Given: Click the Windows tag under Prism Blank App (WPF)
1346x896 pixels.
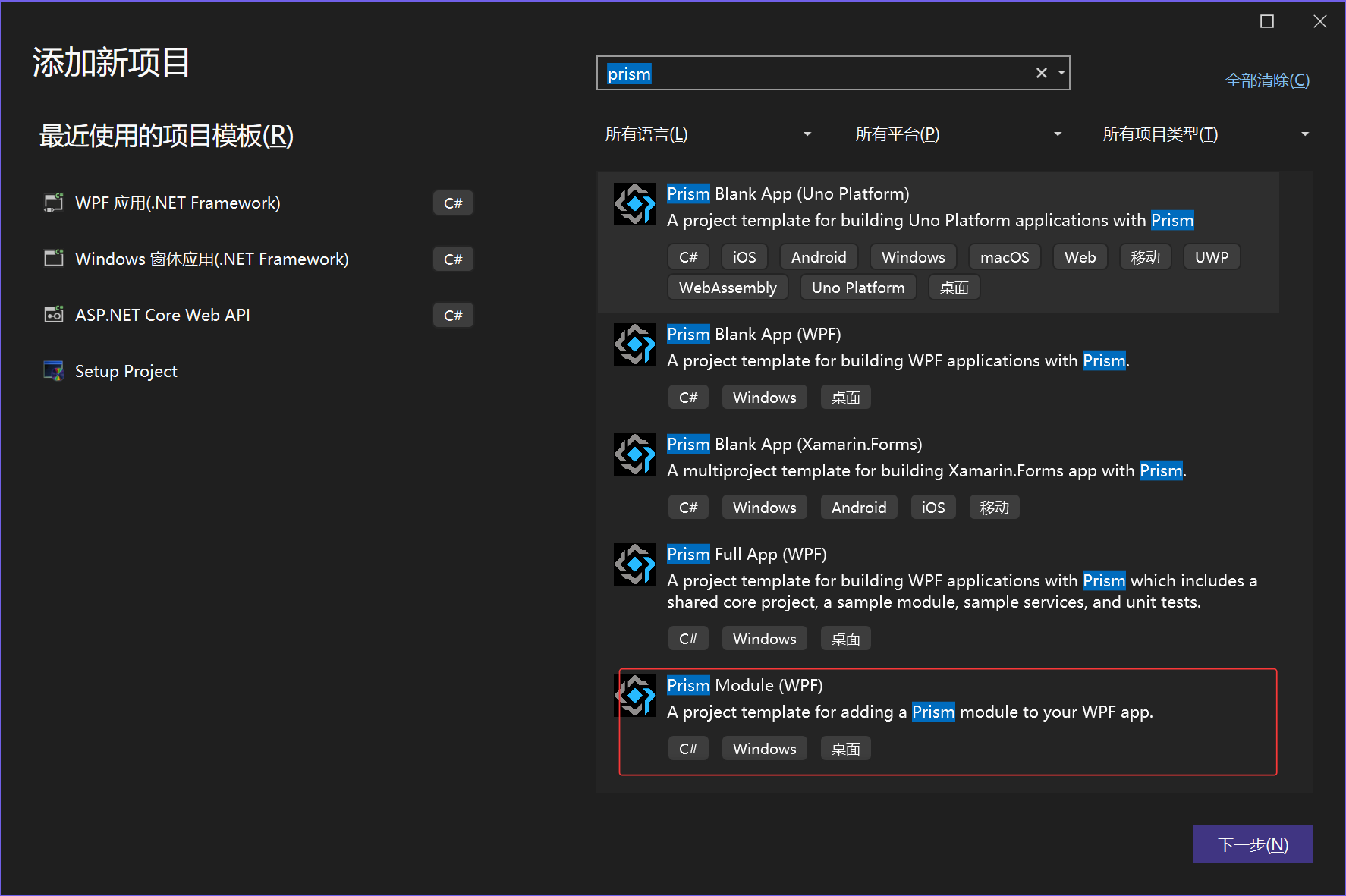Looking at the screenshot, I should (x=764, y=398).
